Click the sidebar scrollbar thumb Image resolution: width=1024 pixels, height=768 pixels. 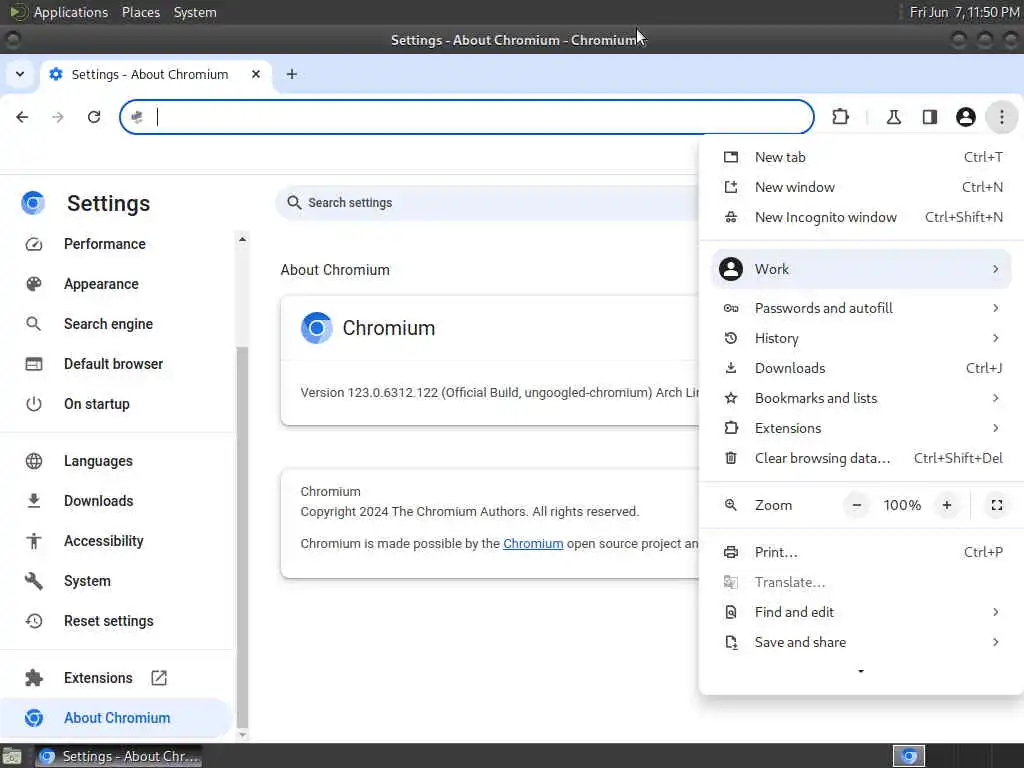[x=242, y=536]
